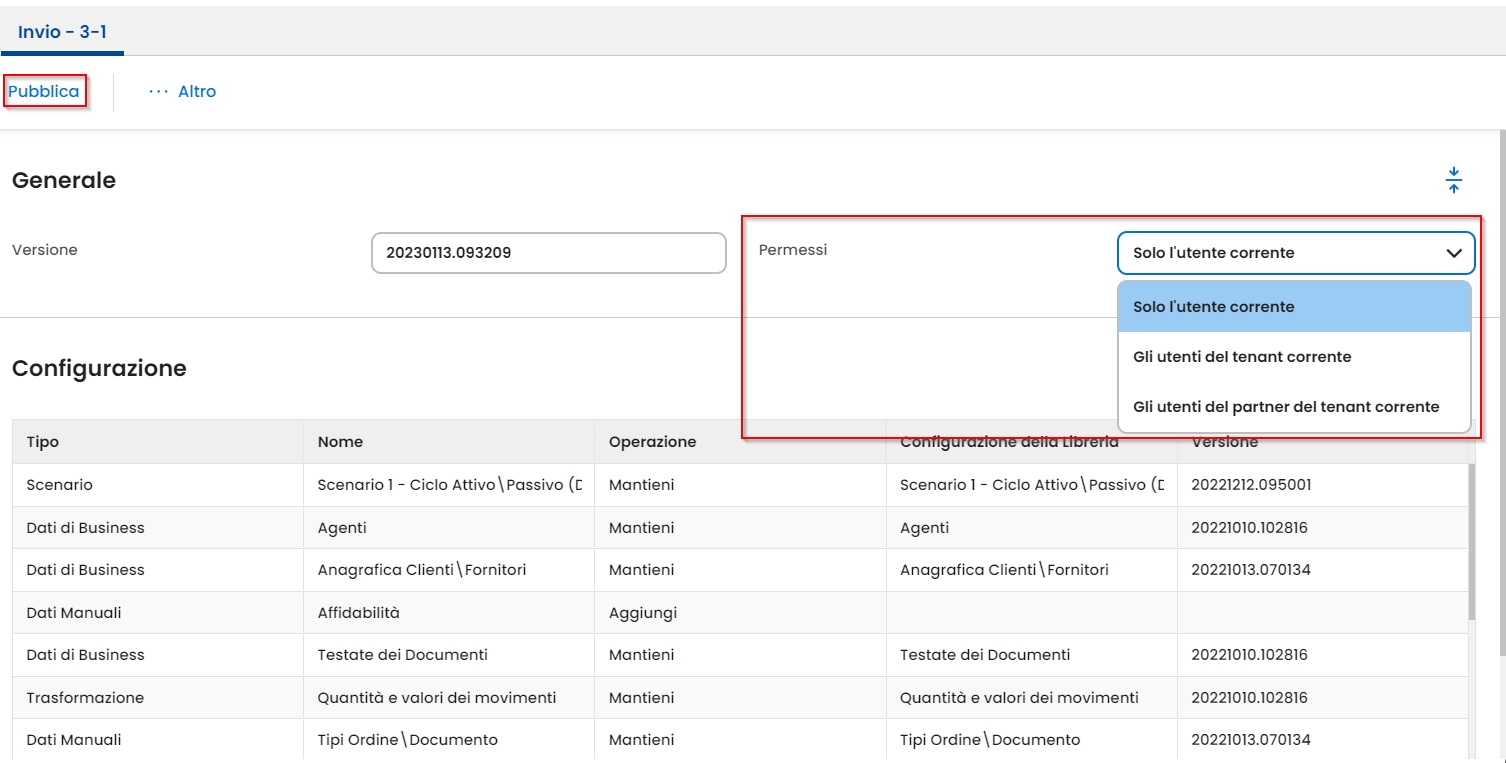Click the Operazione column header
1506x763 pixels.
[x=652, y=442]
